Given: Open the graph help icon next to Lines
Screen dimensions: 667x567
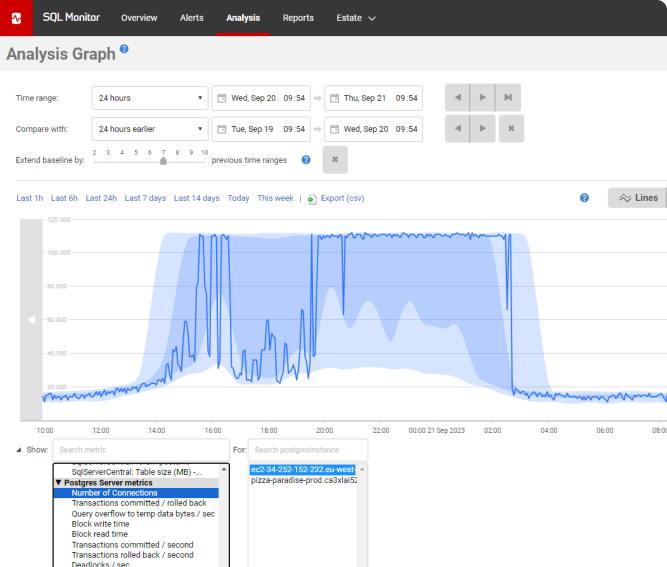Looking at the screenshot, I should click(x=584, y=198).
